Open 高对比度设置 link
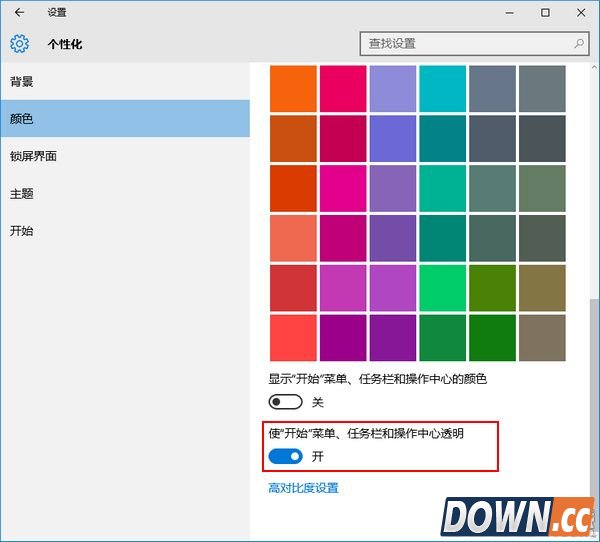 (x=303, y=488)
